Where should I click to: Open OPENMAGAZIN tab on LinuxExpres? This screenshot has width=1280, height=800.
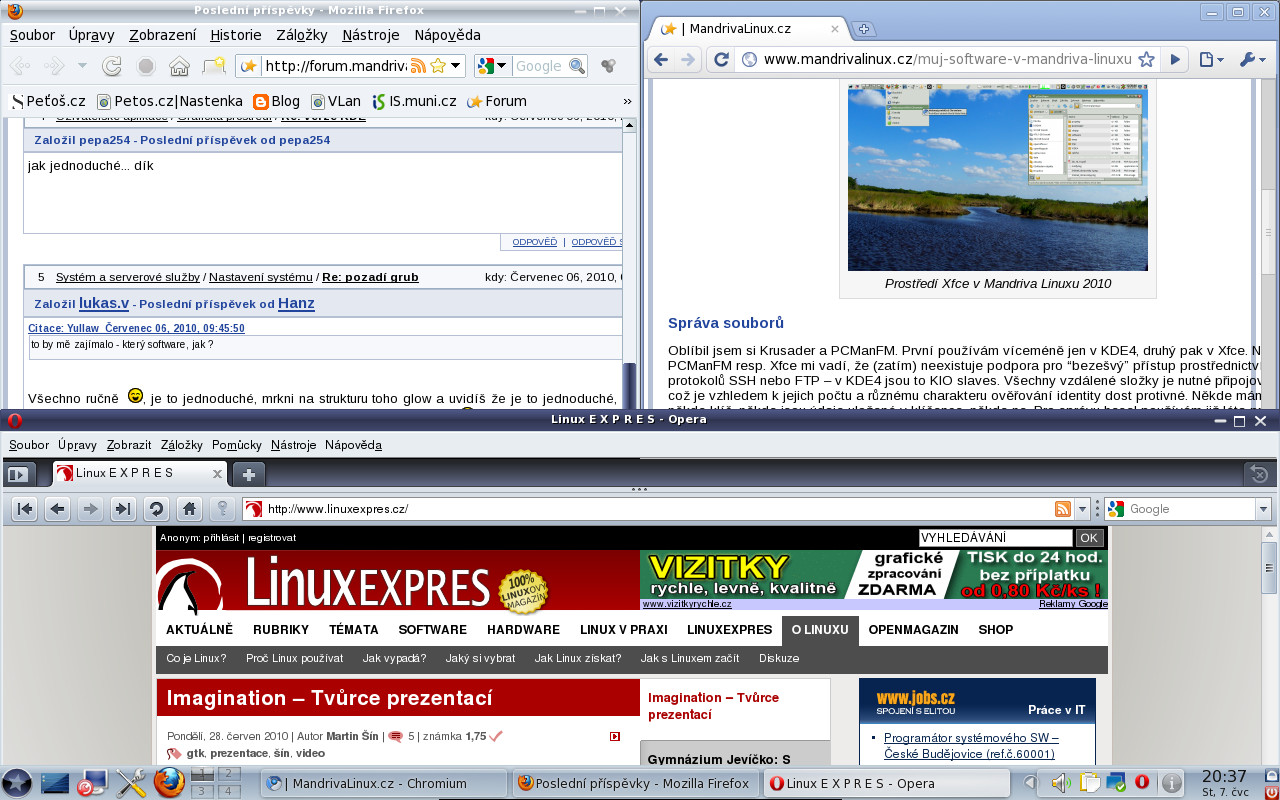click(x=913, y=630)
